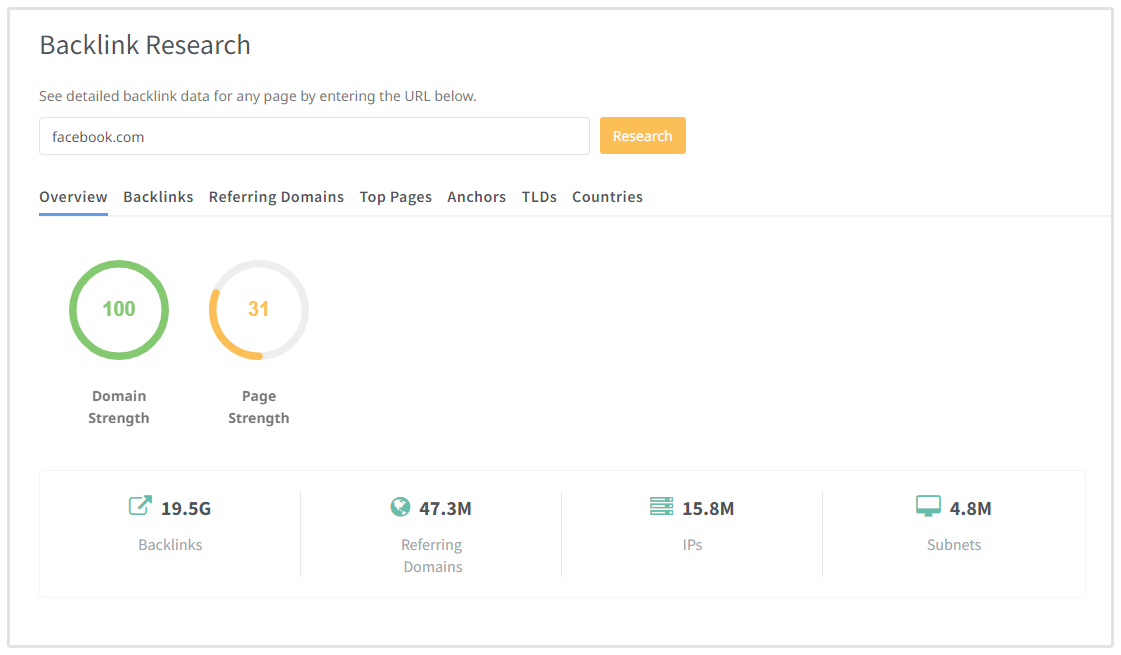Click the 19.5G backlinks count
This screenshot has height=655, width=1121.
186,509
